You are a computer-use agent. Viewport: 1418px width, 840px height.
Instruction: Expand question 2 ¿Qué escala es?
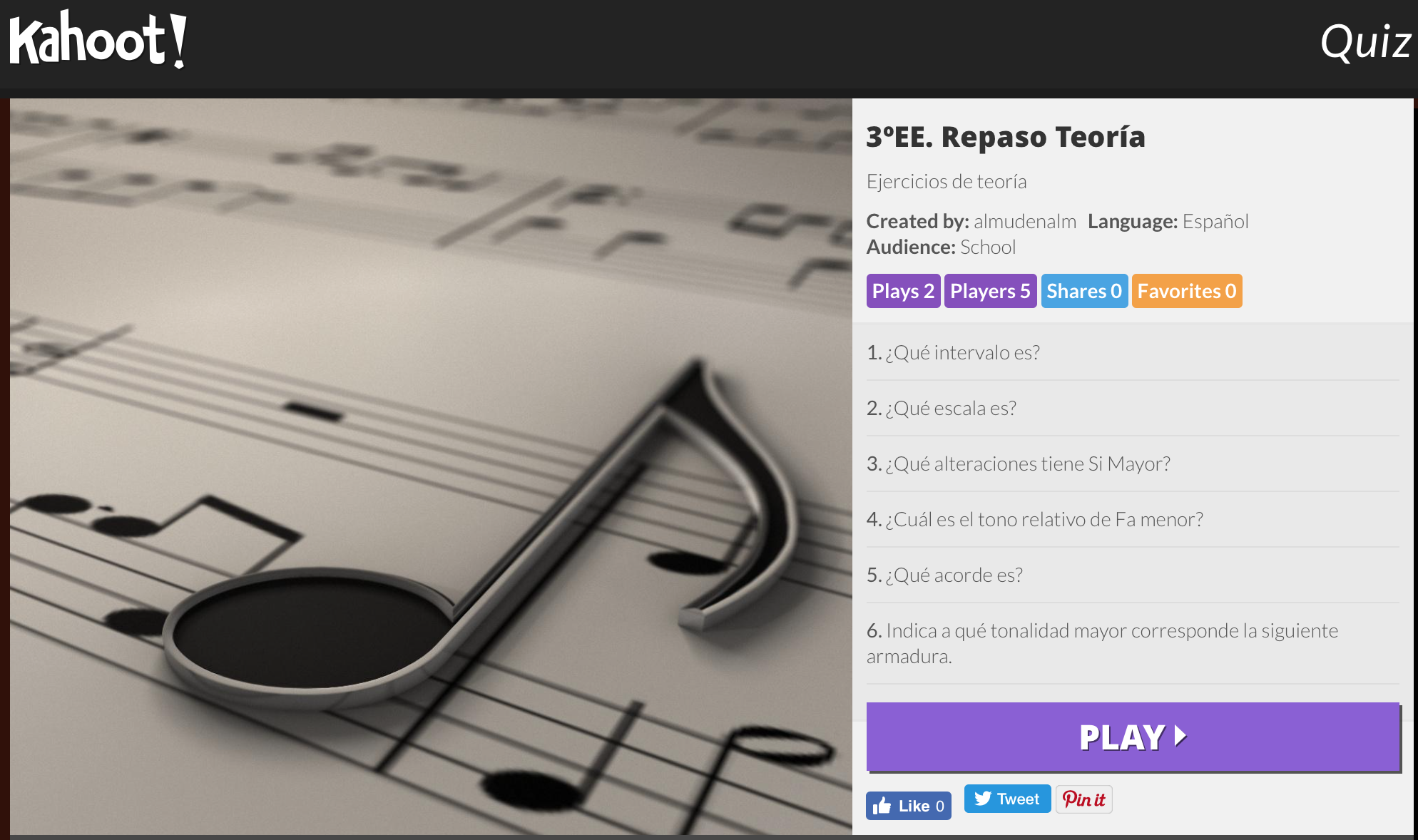(1133, 408)
